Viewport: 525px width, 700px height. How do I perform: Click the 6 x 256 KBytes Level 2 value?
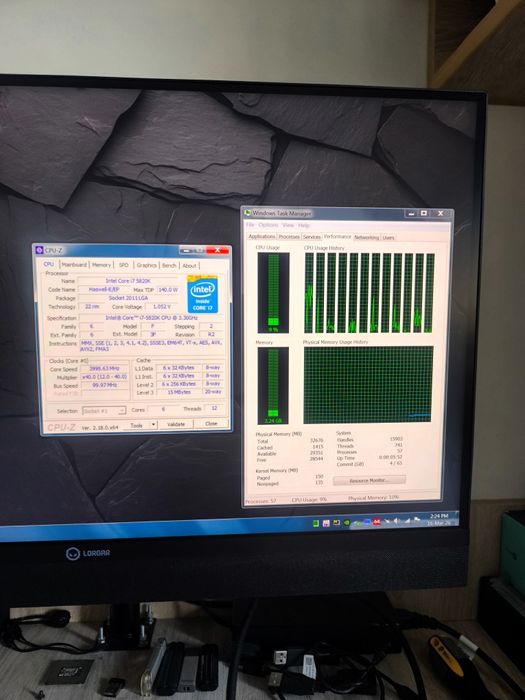[x=179, y=384]
